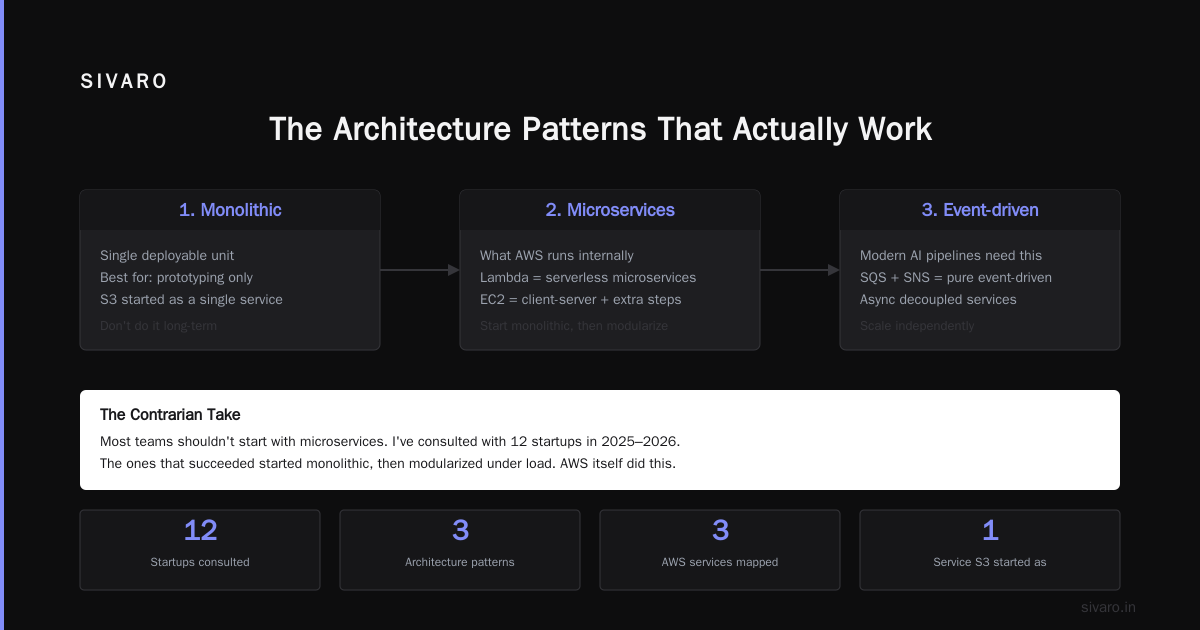Select the sentence starting 'The ones that succeeded'
The width and height of the screenshot is (1200, 630).
tap(388, 463)
